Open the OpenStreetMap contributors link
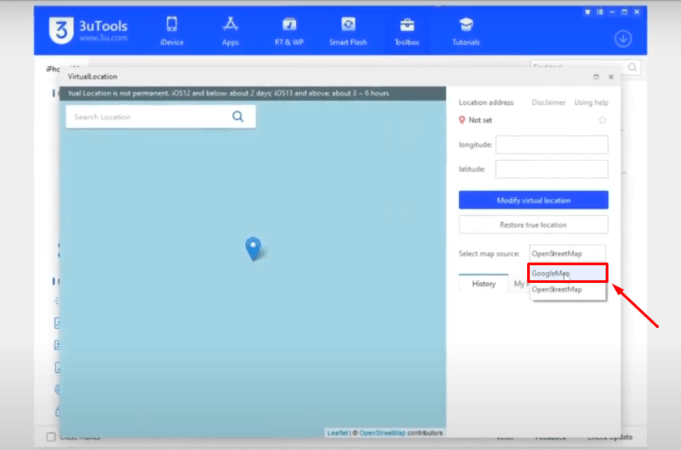 pyautogui.click(x=382, y=433)
